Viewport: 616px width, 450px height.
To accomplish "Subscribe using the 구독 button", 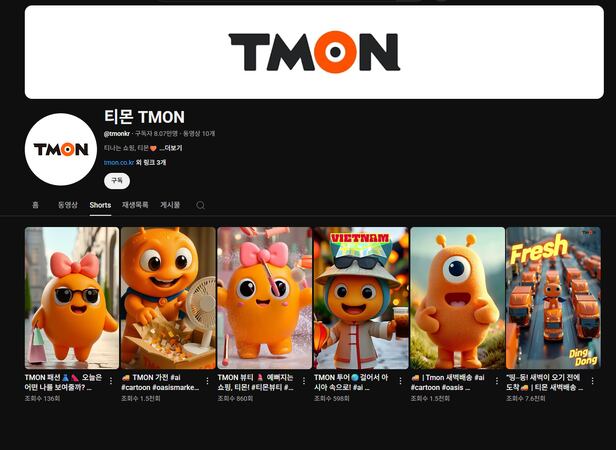I will tap(117, 181).
